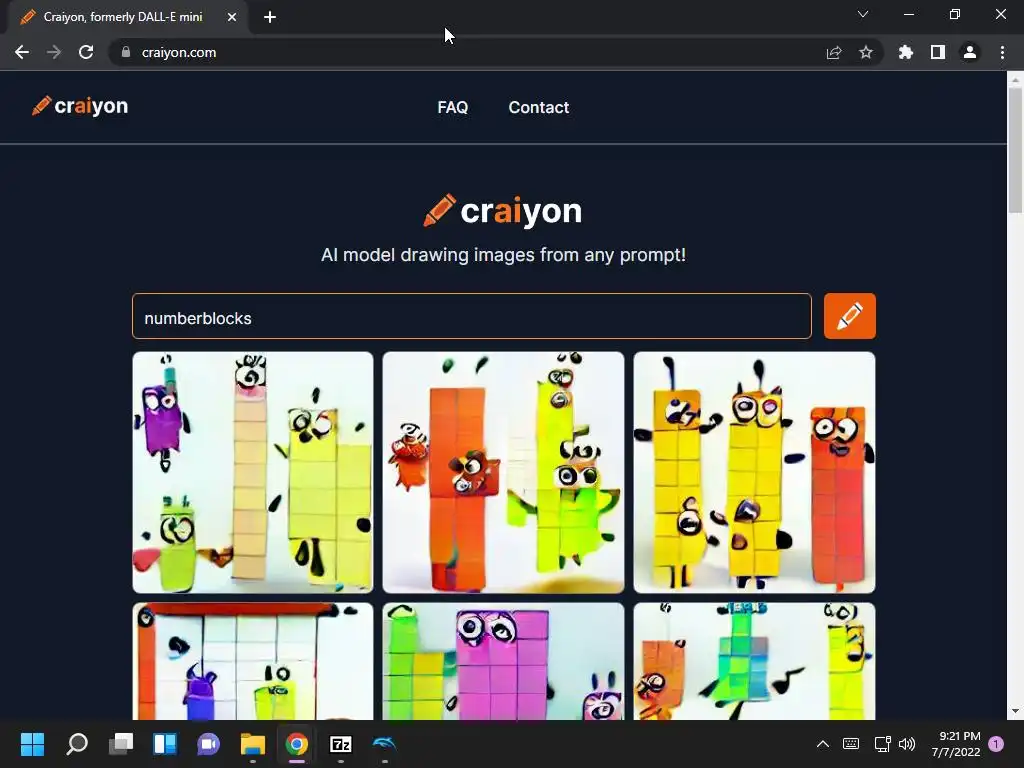Open Windows taskbar search

[77, 744]
